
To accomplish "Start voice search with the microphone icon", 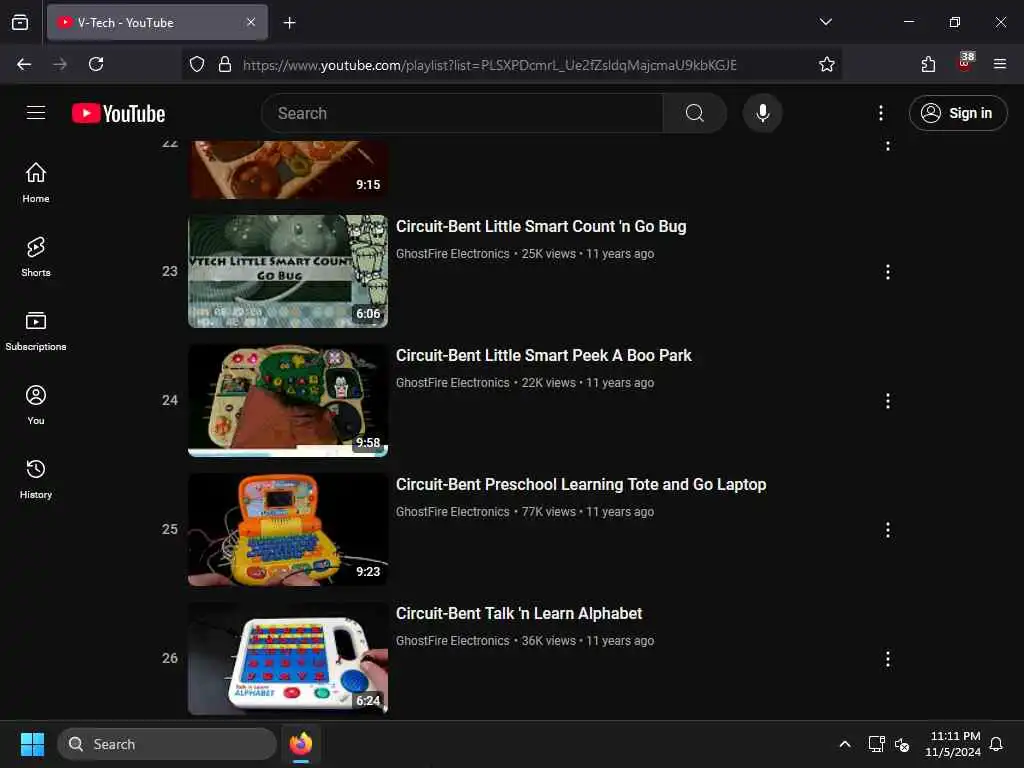I will (762, 113).
